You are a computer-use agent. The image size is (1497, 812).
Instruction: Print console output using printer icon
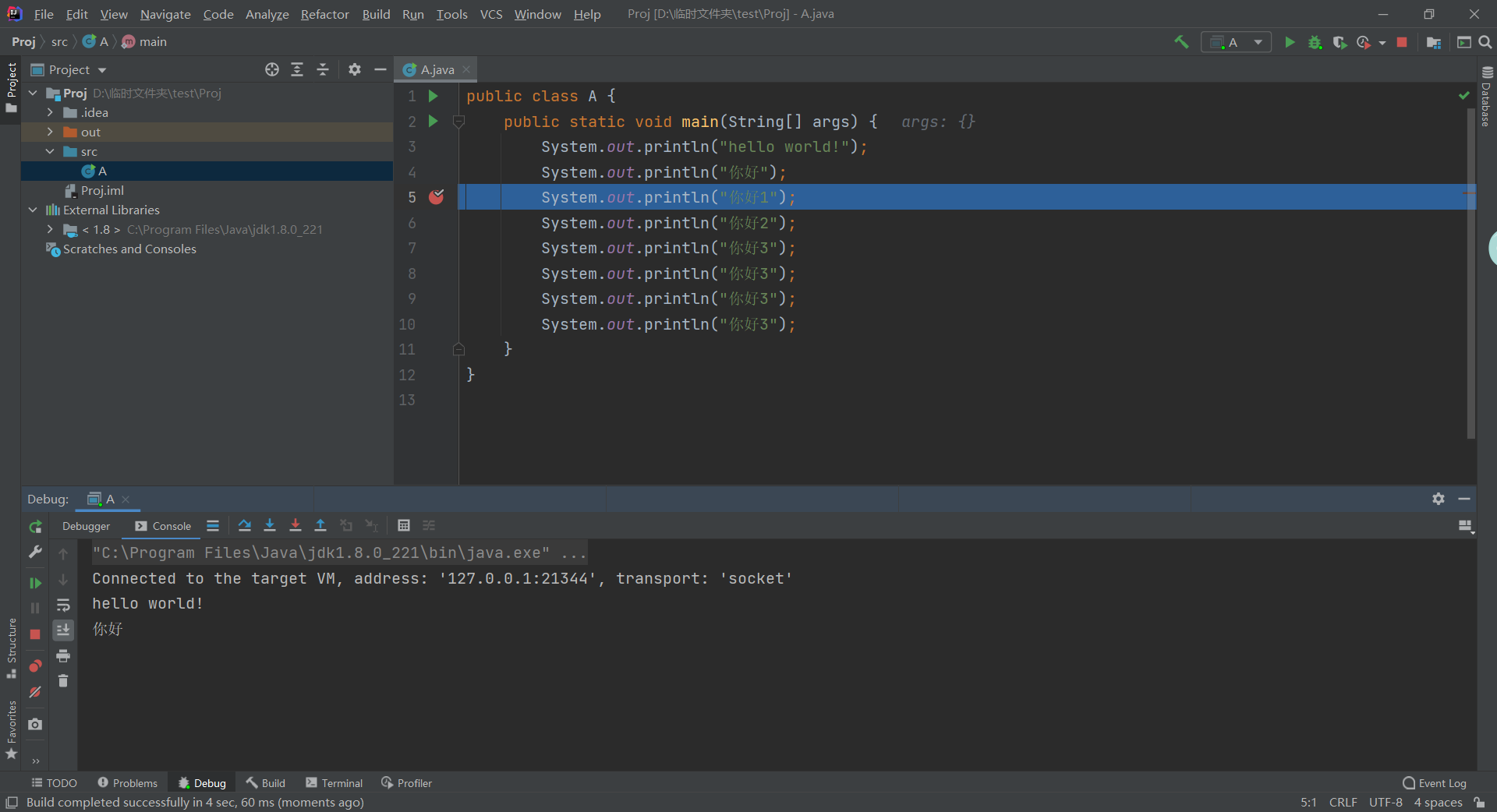point(63,655)
